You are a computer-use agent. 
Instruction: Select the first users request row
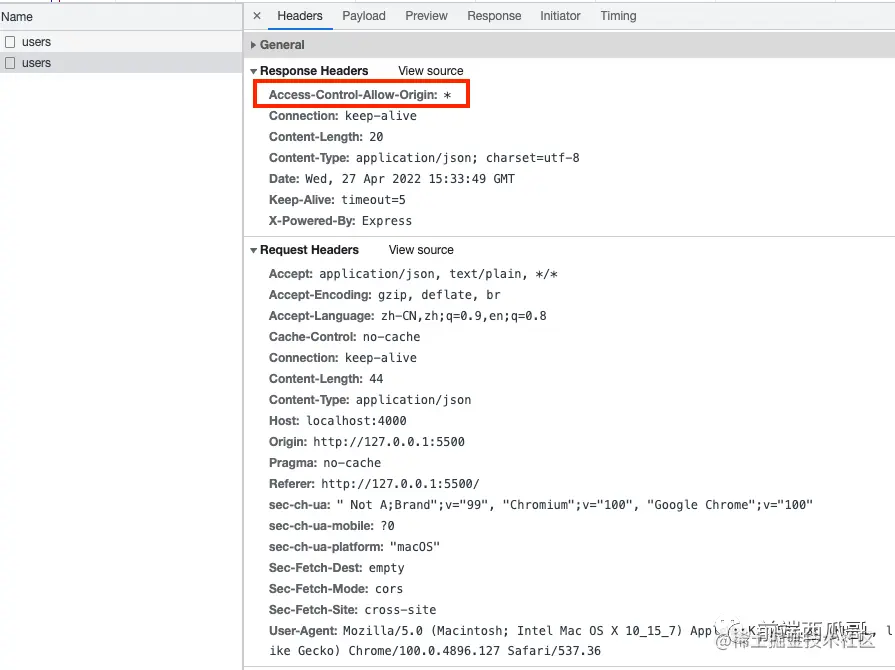click(x=121, y=42)
